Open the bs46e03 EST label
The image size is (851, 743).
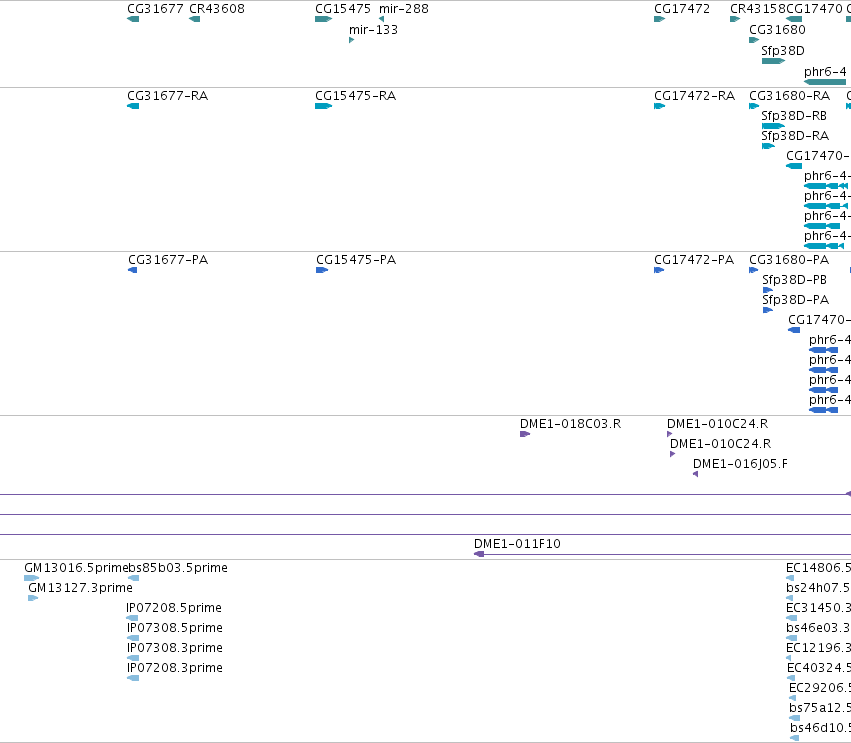[x=818, y=628]
